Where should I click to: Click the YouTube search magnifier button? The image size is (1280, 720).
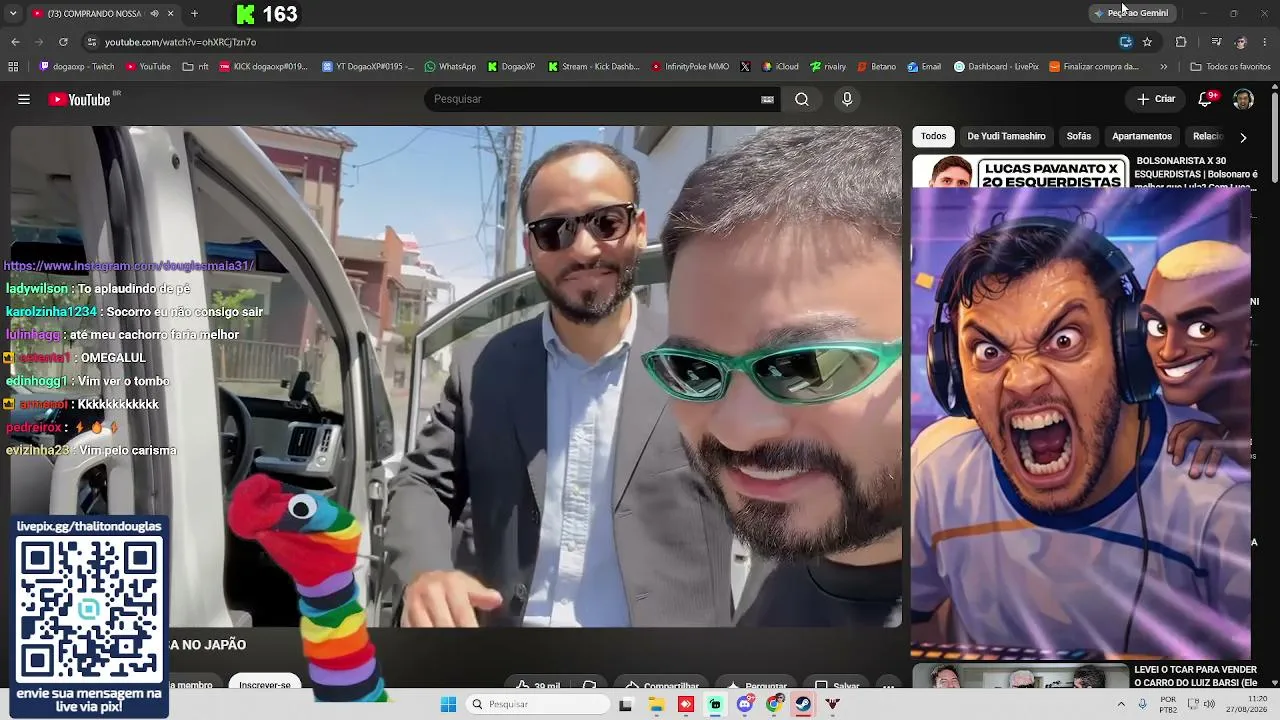[802, 99]
